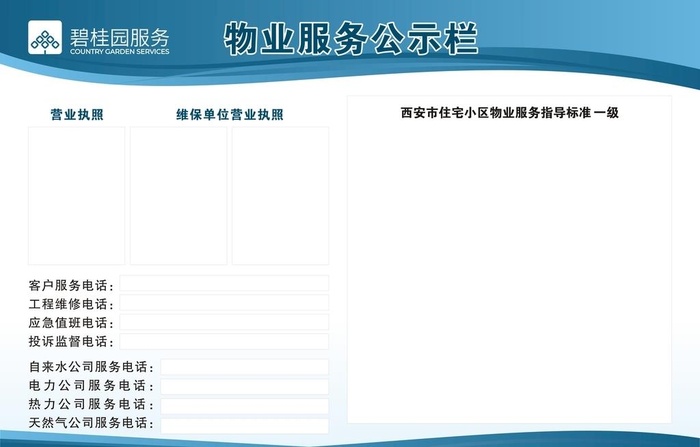Click the 电力公司服务电话 label
This screenshot has width=700, height=447.
(91, 385)
